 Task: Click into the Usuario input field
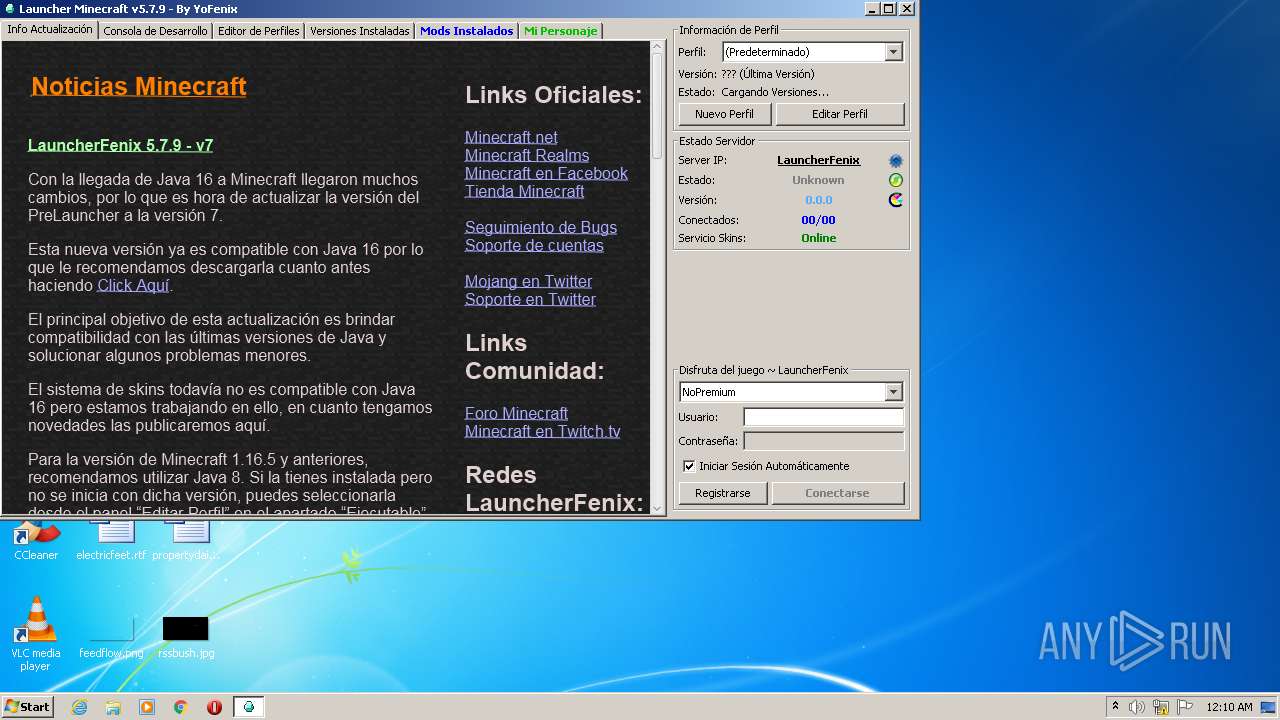824,417
